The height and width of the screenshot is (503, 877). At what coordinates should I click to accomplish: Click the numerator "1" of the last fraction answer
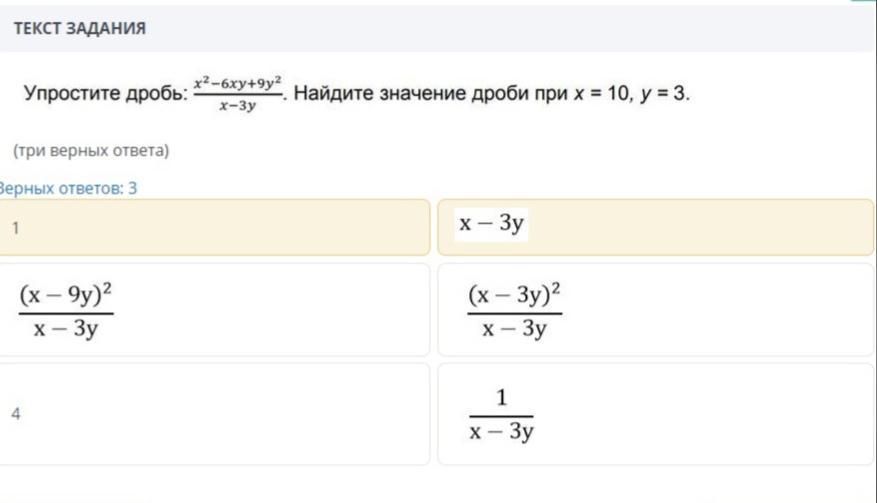click(x=501, y=398)
